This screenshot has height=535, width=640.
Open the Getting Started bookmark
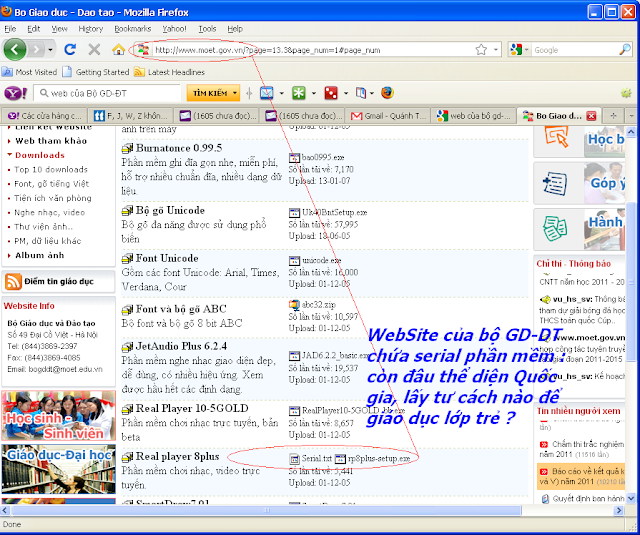pos(96,72)
